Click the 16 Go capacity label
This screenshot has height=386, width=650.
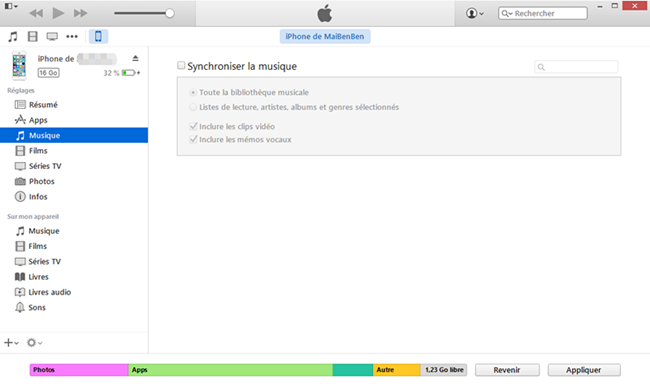[x=49, y=73]
